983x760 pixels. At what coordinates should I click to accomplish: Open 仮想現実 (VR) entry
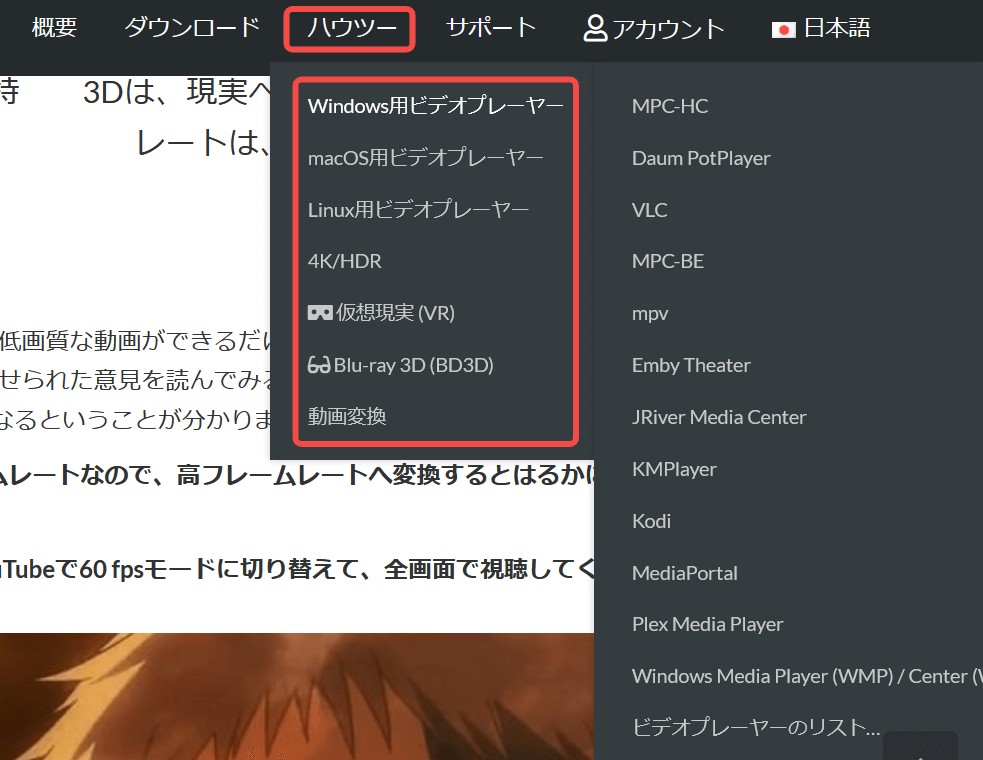pyautogui.click(x=395, y=312)
